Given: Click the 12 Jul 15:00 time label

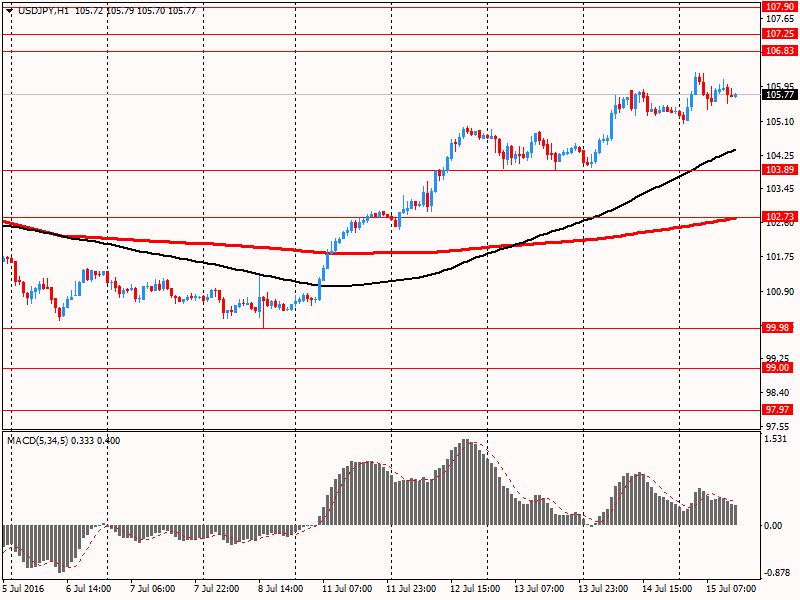Looking at the screenshot, I should point(475,588).
